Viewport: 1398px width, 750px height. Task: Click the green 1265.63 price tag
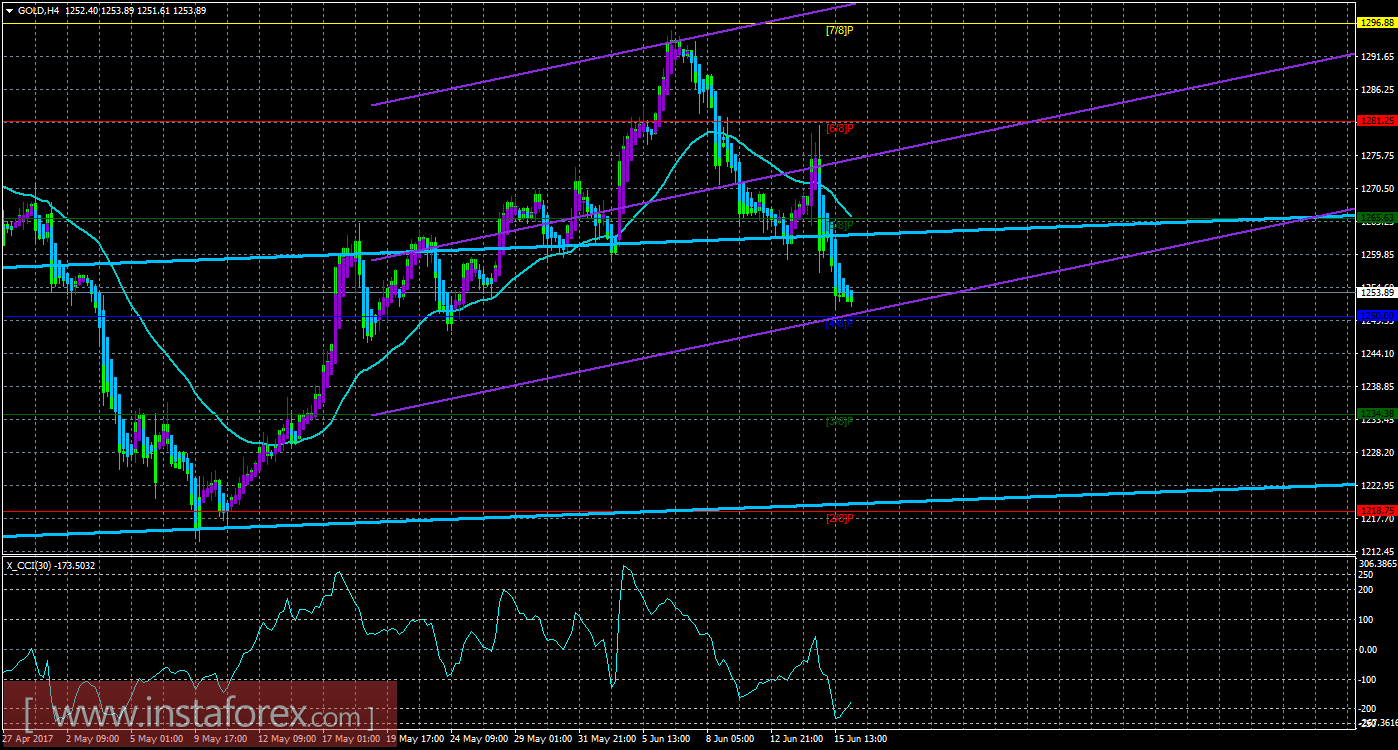click(x=1377, y=218)
